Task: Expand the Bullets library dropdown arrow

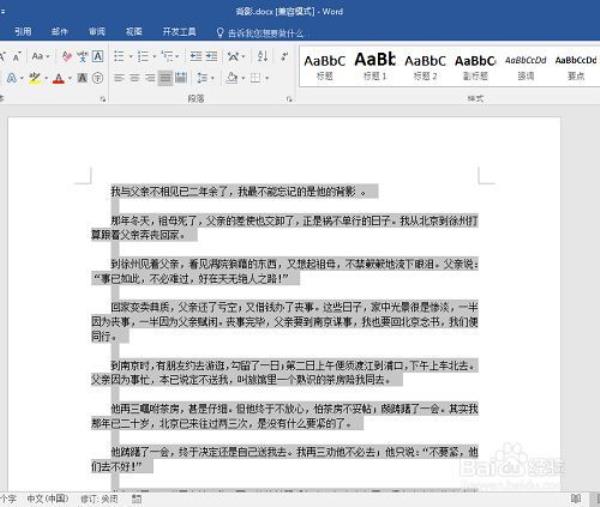Action: click(130, 57)
